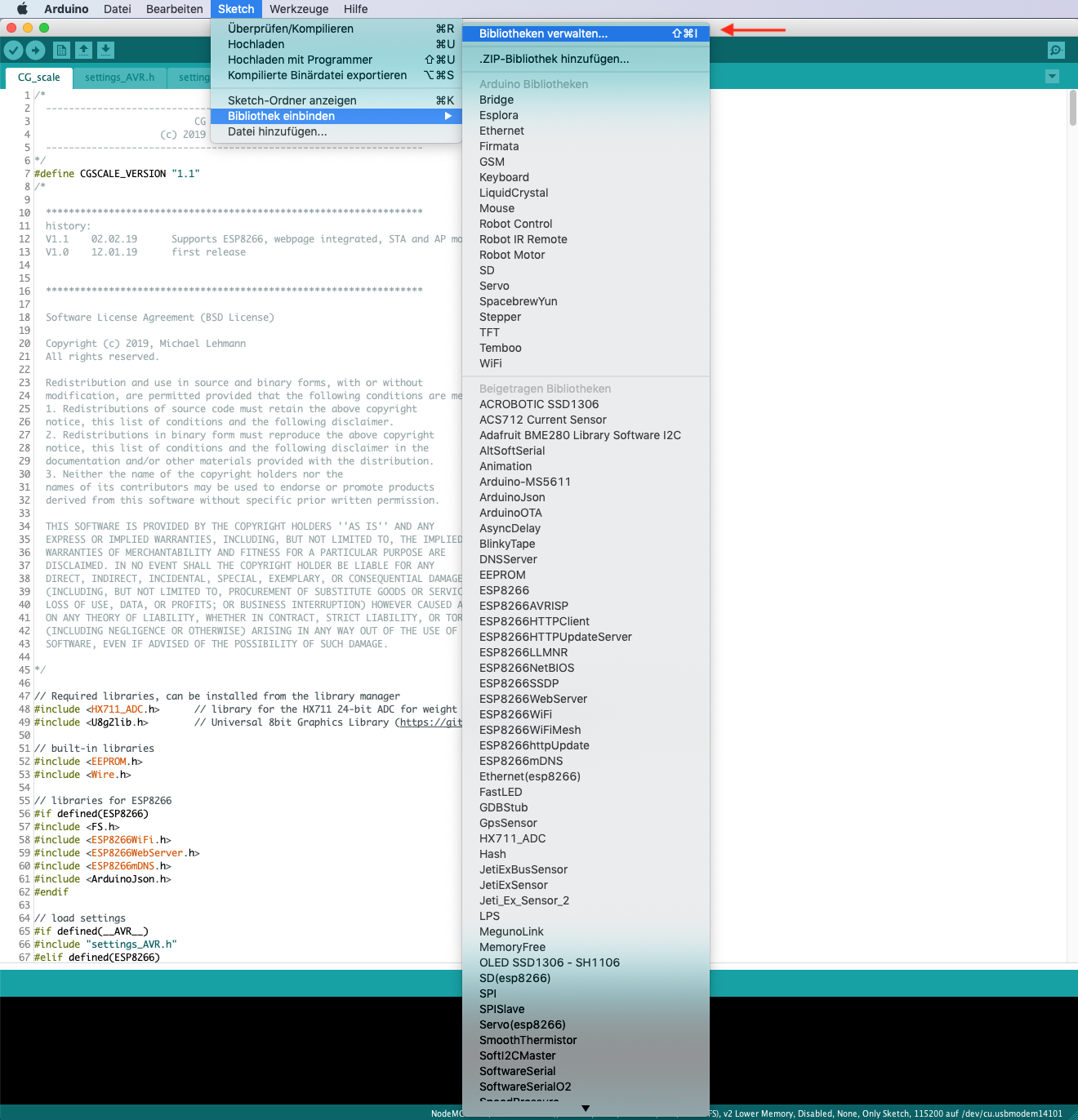
Task: Include the SoftwareSerial library
Action: coord(586,1071)
